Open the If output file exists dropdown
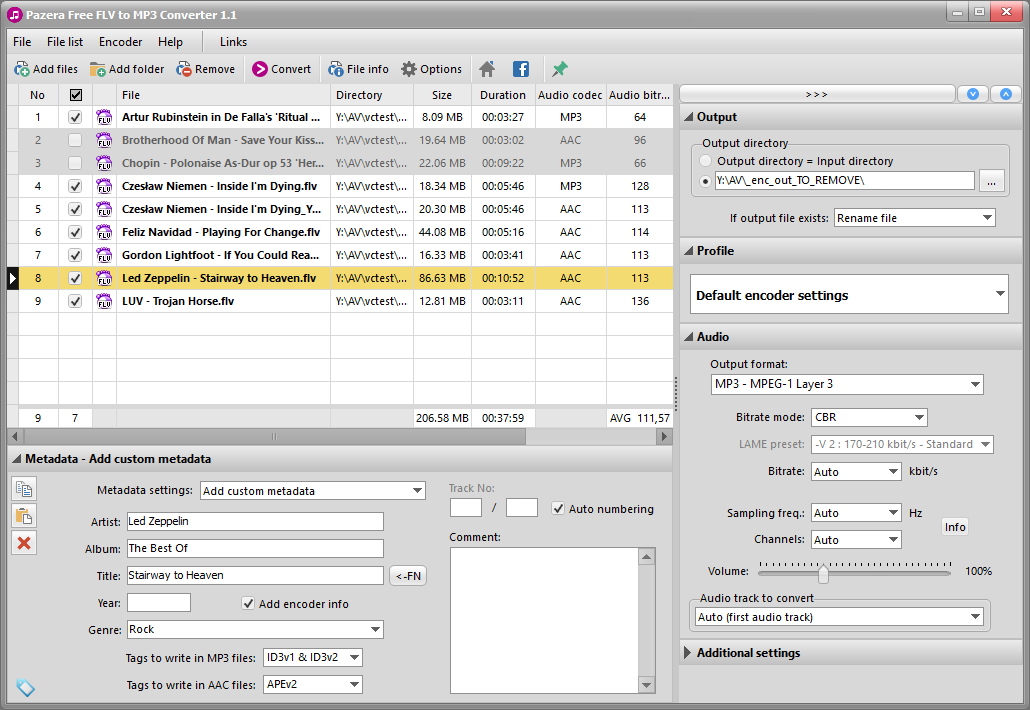1030x710 pixels. (x=914, y=218)
